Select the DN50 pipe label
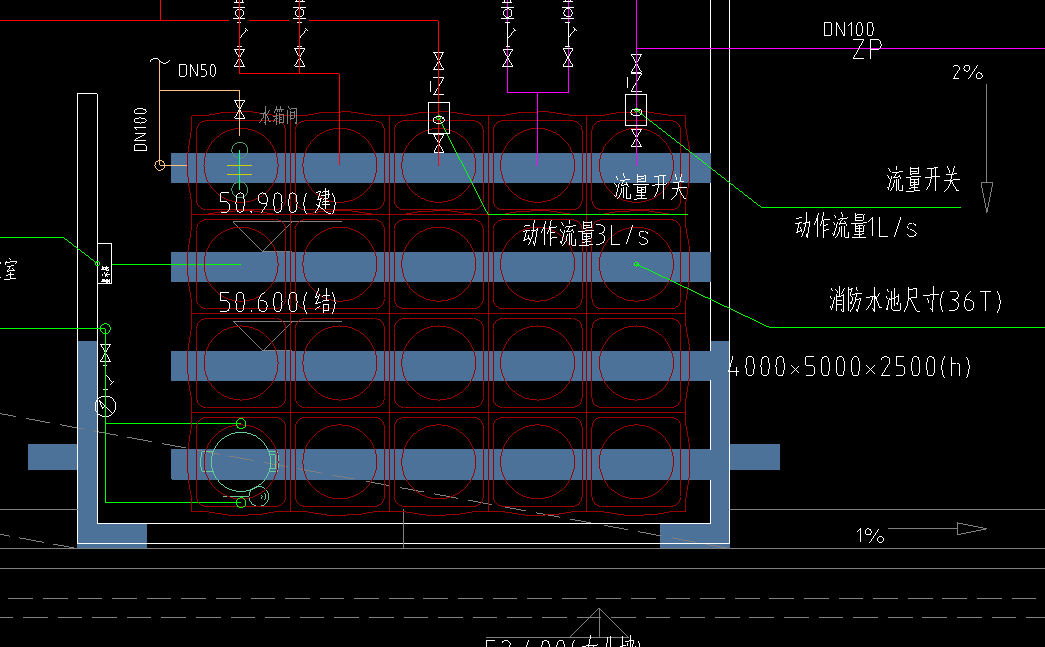The image size is (1045, 647). [197, 71]
